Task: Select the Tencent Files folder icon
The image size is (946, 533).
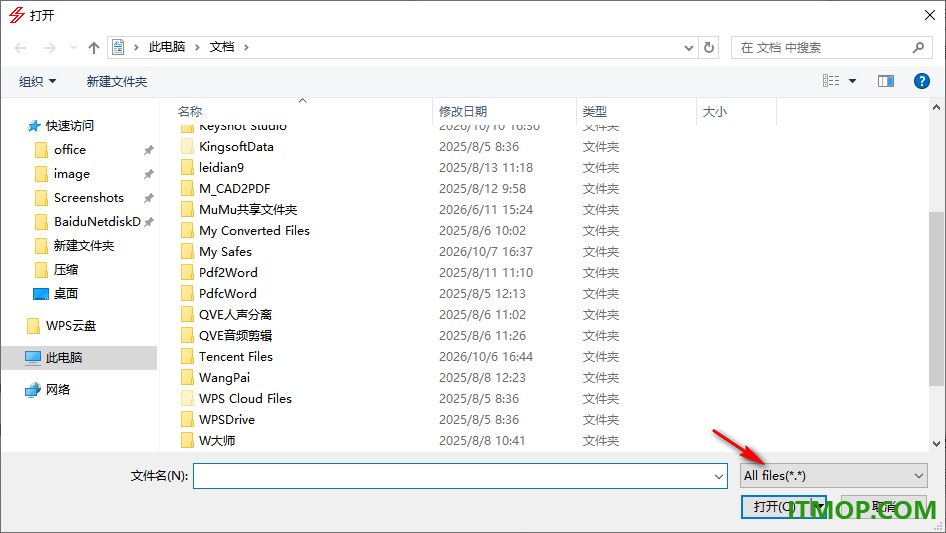Action: [x=187, y=356]
